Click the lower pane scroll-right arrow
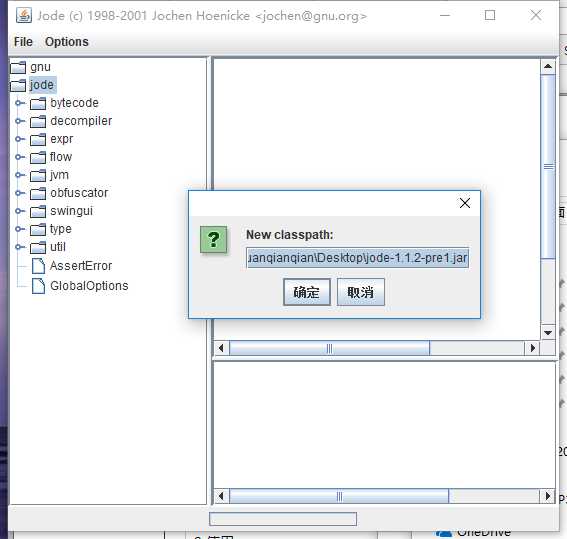 pyautogui.click(x=547, y=496)
